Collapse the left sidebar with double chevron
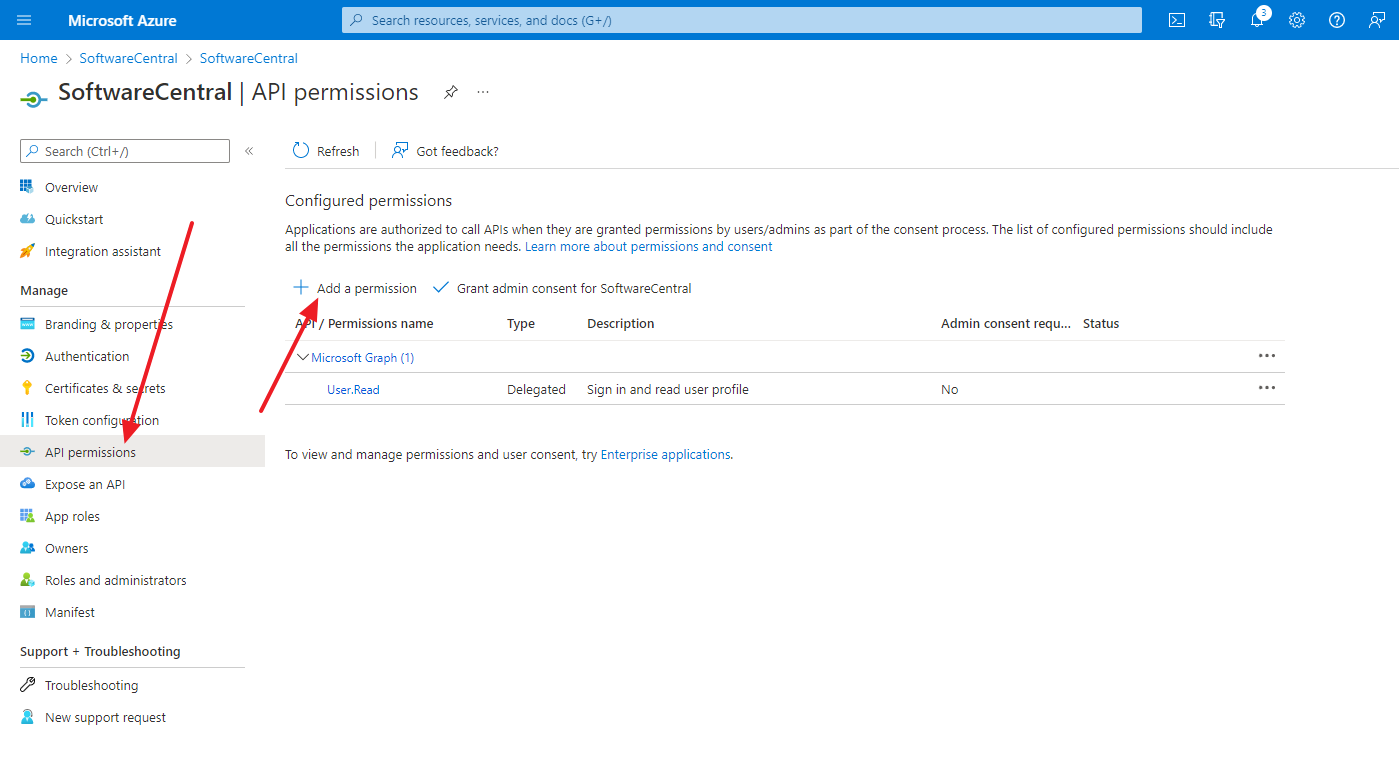Image resolution: width=1399 pixels, height=773 pixels. pos(249,151)
